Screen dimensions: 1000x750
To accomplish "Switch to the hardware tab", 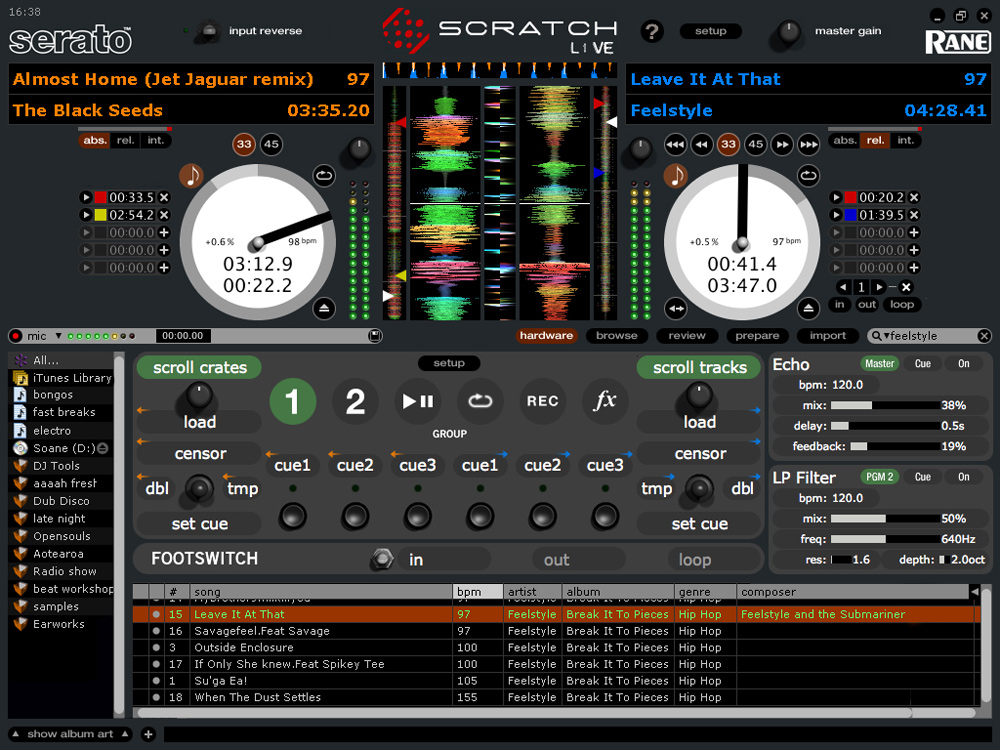I will (x=546, y=335).
